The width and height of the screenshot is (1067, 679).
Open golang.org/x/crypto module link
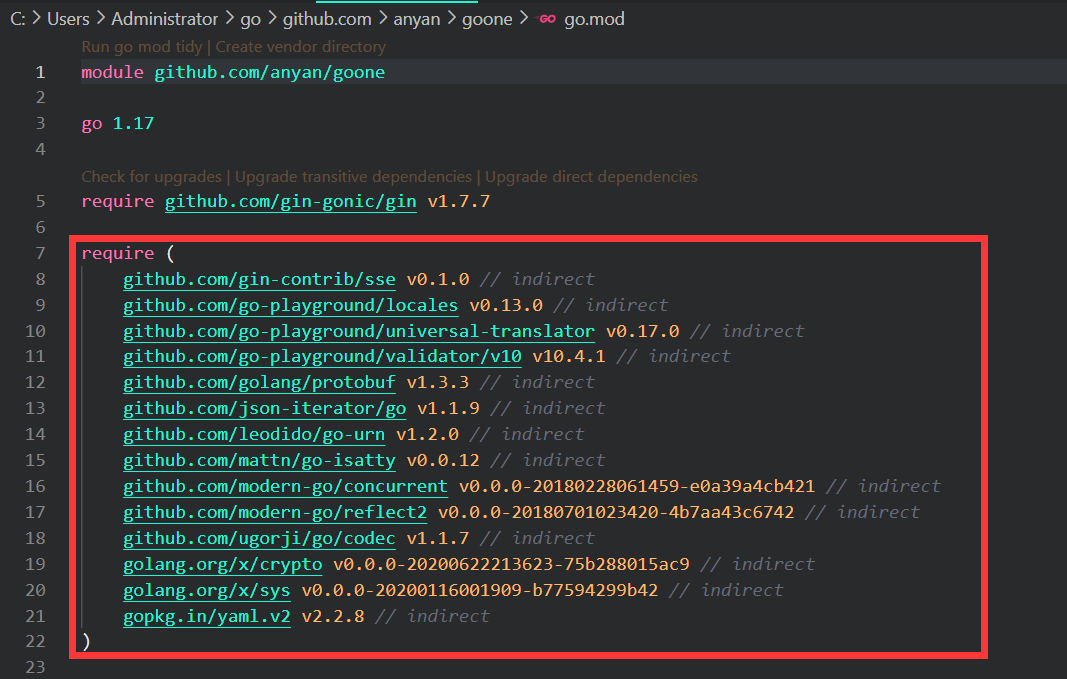pos(223,564)
